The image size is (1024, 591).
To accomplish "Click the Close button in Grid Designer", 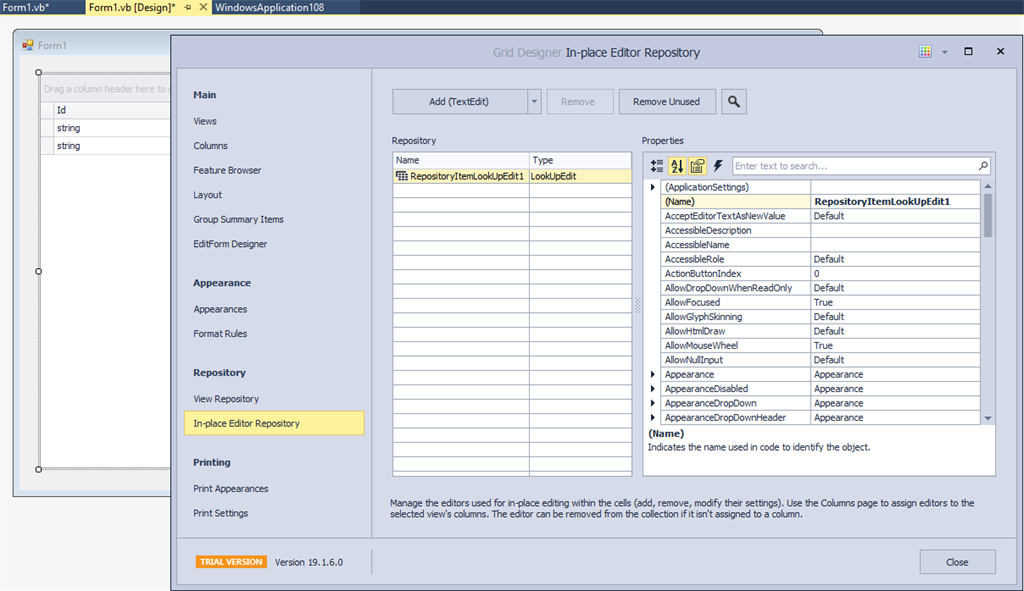I will pyautogui.click(x=956, y=561).
